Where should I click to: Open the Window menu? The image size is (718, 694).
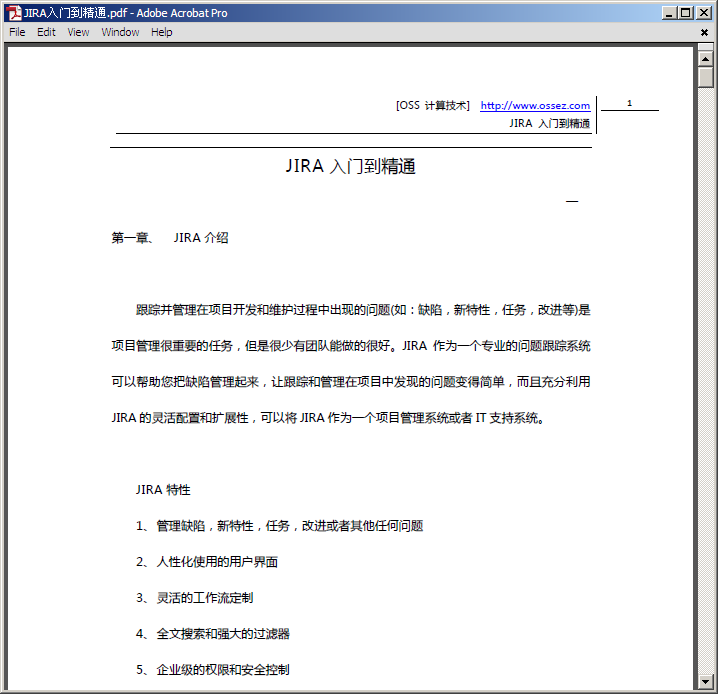tap(120, 33)
